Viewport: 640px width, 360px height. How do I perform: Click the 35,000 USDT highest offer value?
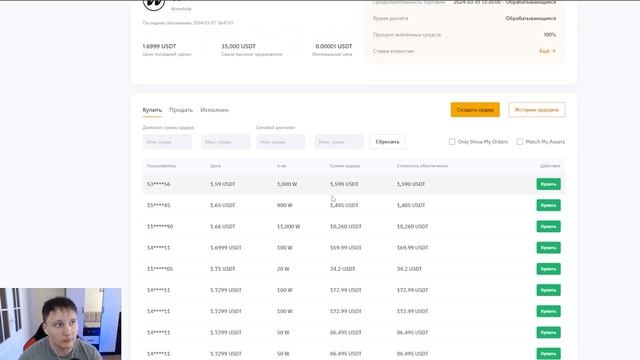click(x=238, y=46)
